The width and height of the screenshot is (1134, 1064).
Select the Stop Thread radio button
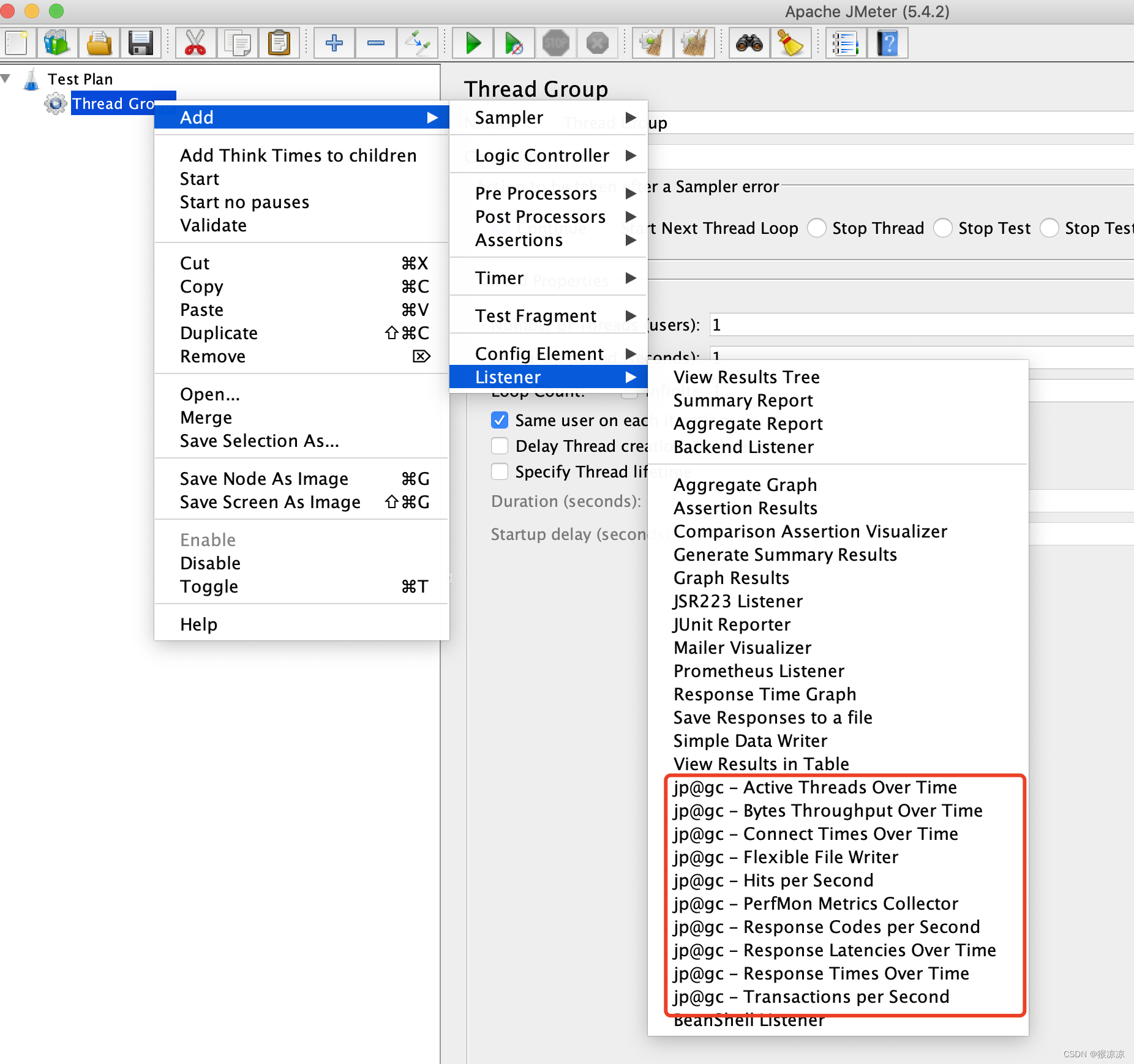click(817, 228)
